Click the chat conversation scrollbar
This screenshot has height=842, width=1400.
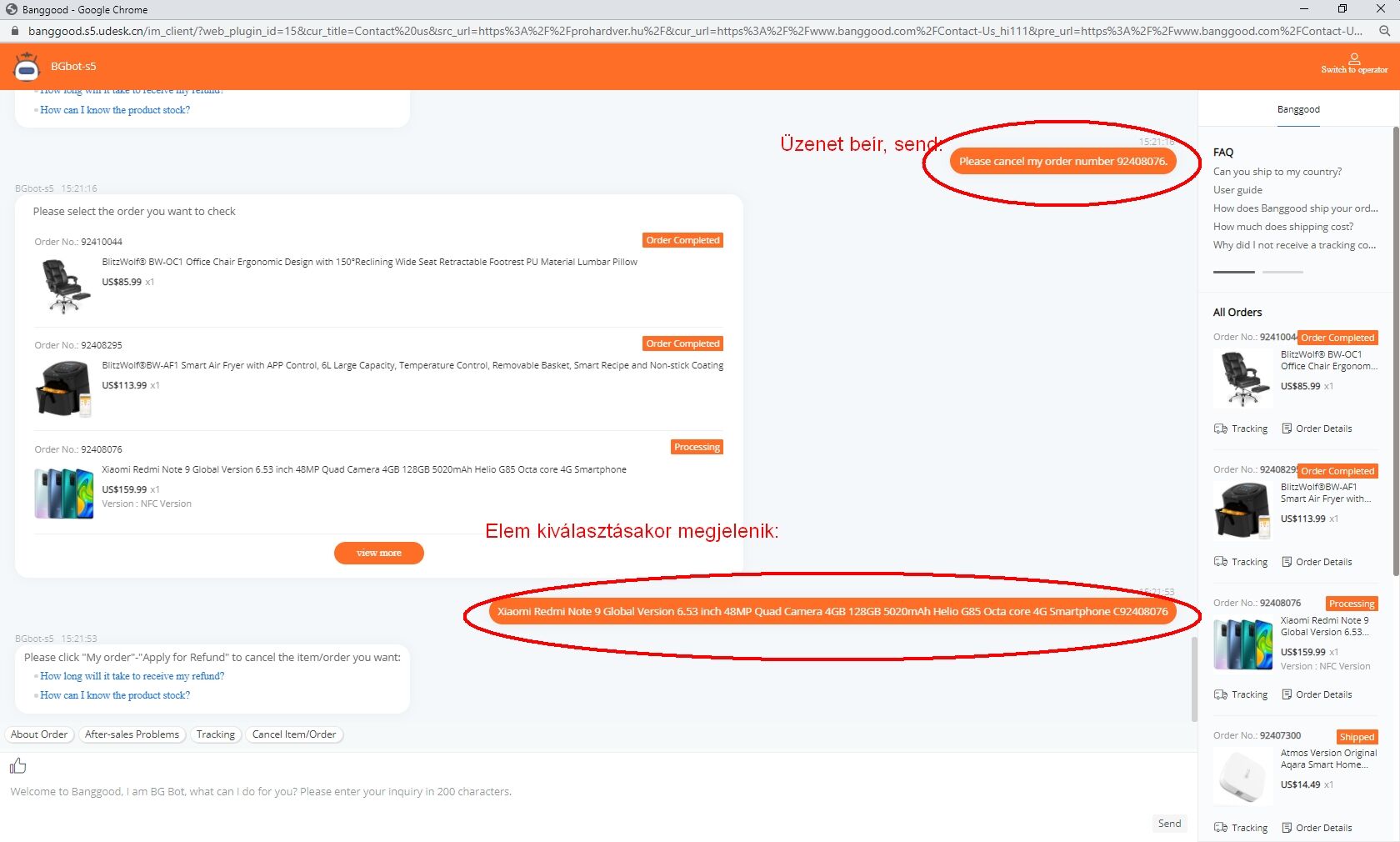click(1194, 679)
